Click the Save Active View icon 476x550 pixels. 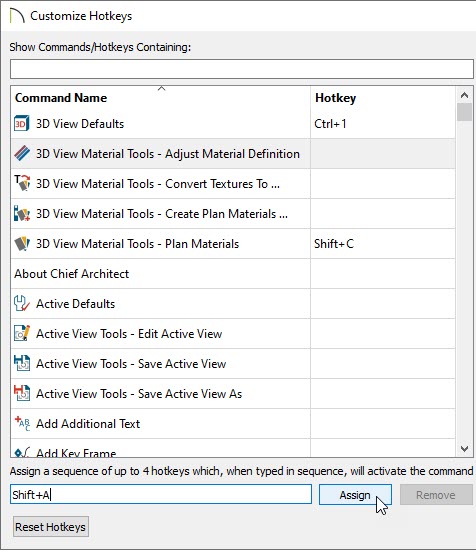point(22,363)
